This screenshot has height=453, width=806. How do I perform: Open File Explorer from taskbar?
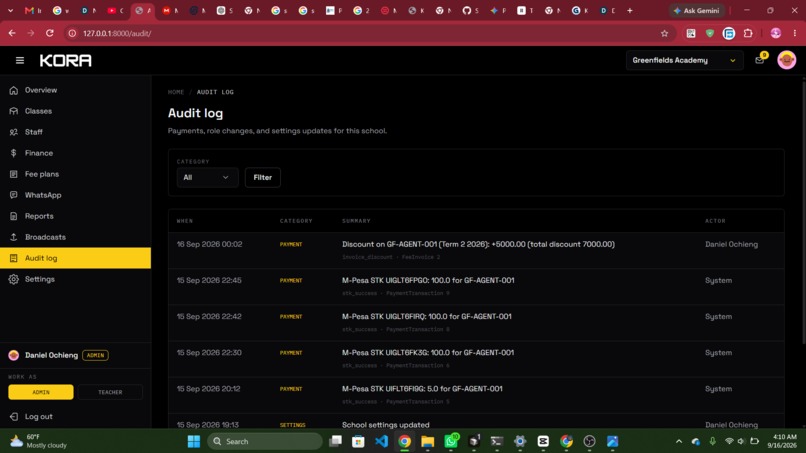click(428, 441)
